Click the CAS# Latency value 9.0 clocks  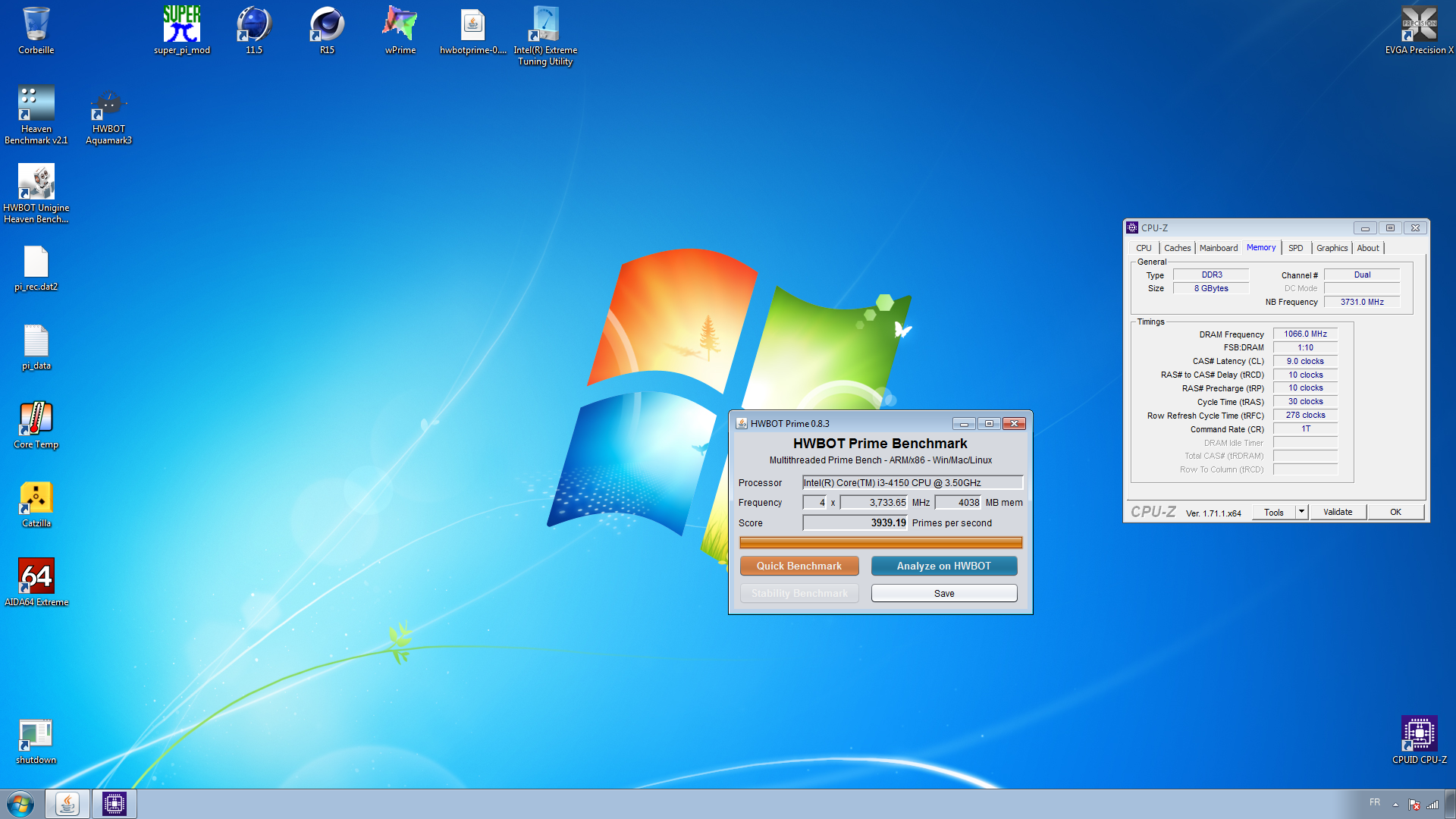point(1305,361)
